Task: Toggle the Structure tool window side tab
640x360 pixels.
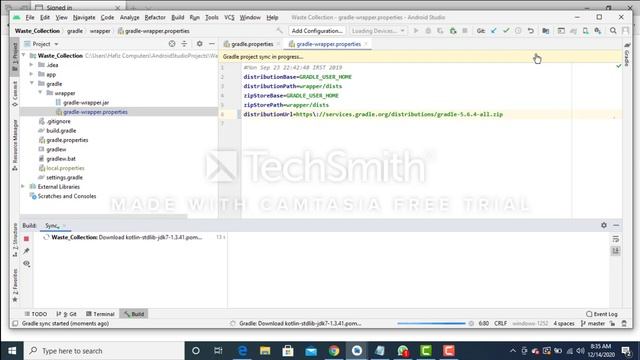Action: click(15, 240)
